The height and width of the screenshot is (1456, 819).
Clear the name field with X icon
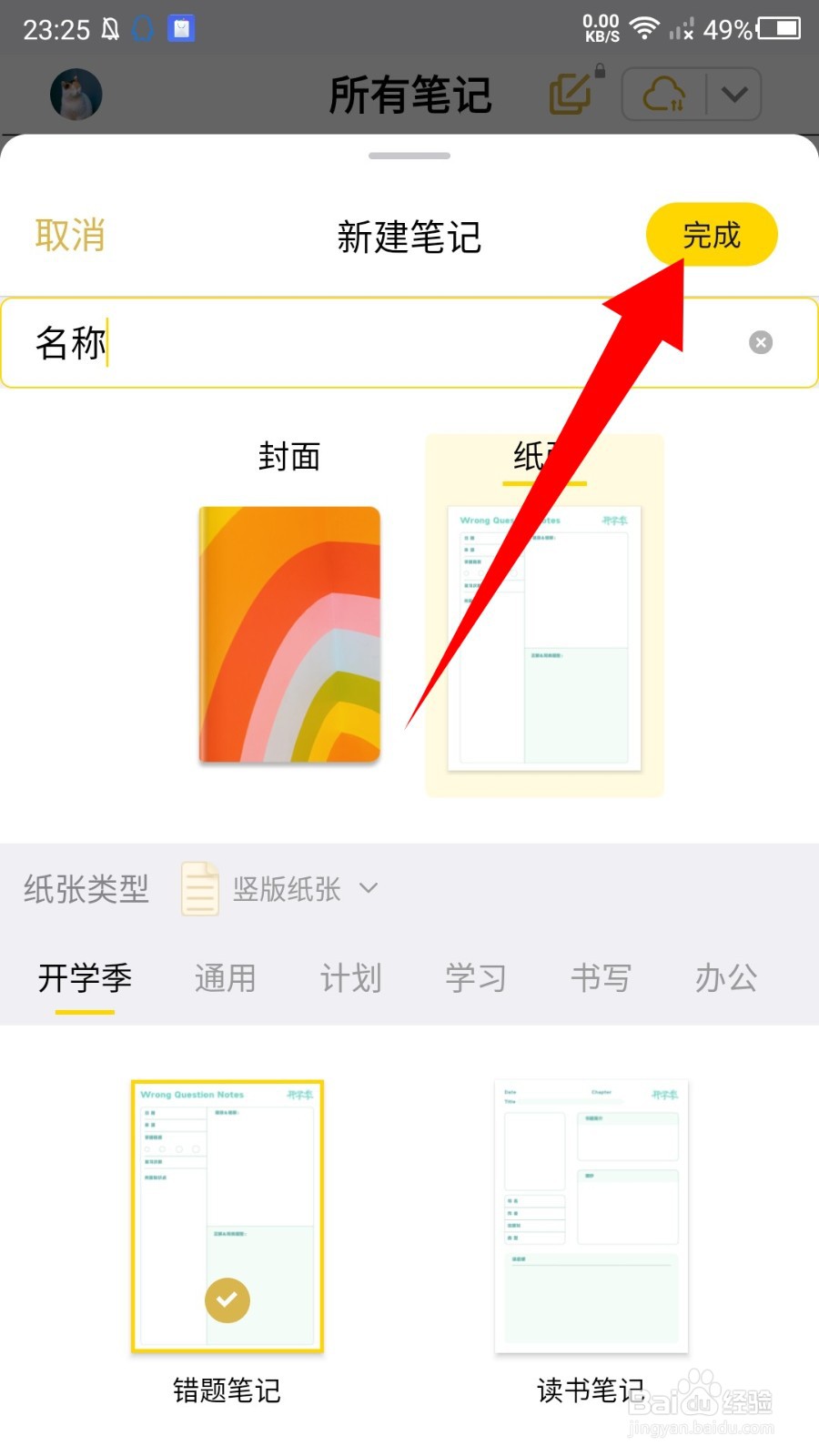point(761,342)
